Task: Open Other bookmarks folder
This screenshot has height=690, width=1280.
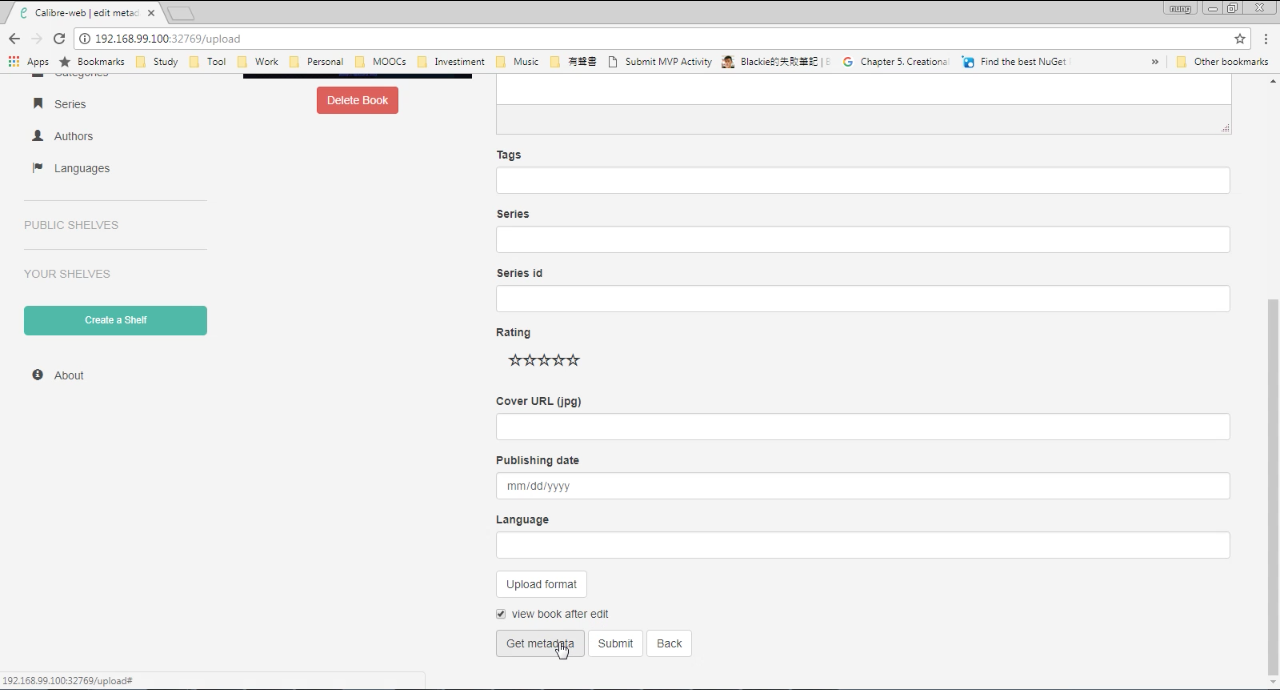Action: coord(1222,61)
